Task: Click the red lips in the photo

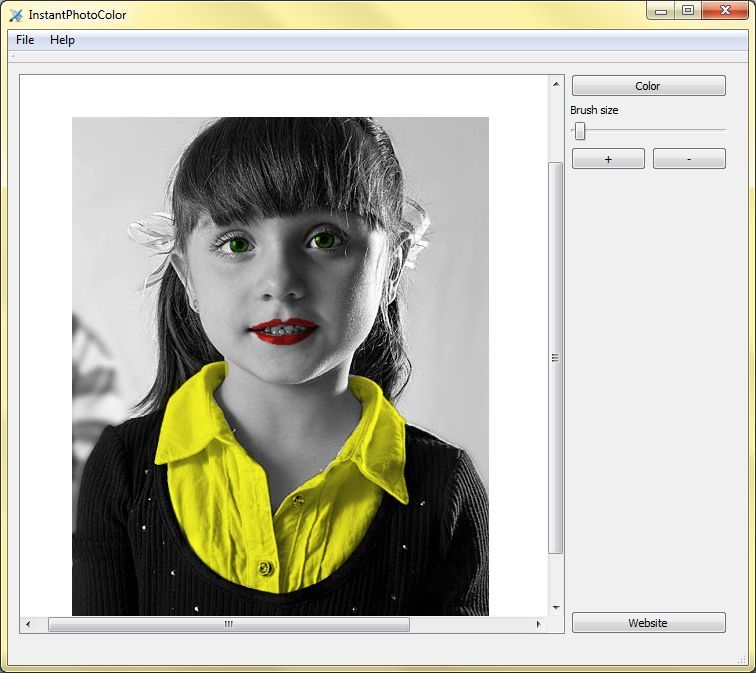Action: pos(284,331)
